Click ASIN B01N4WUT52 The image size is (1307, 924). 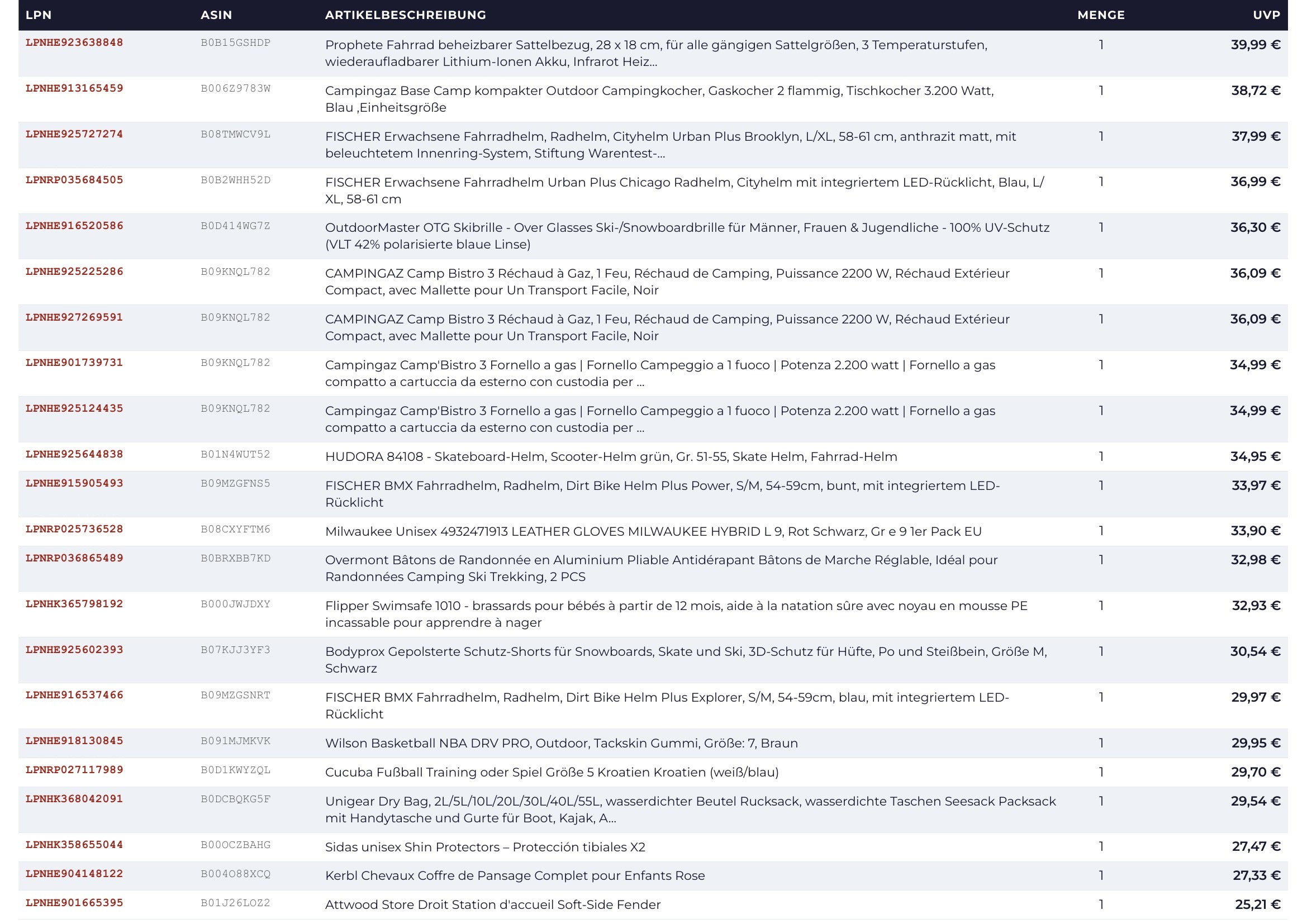click(x=235, y=454)
